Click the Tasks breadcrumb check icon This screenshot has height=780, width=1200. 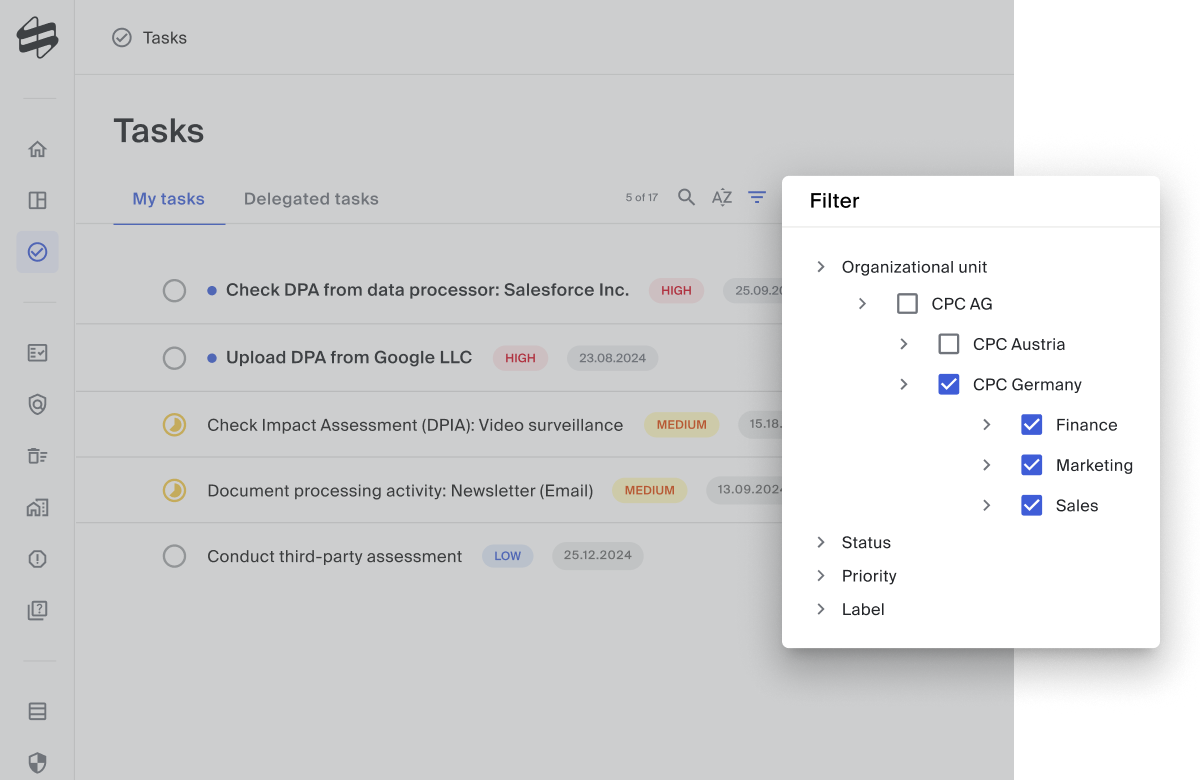pos(122,38)
